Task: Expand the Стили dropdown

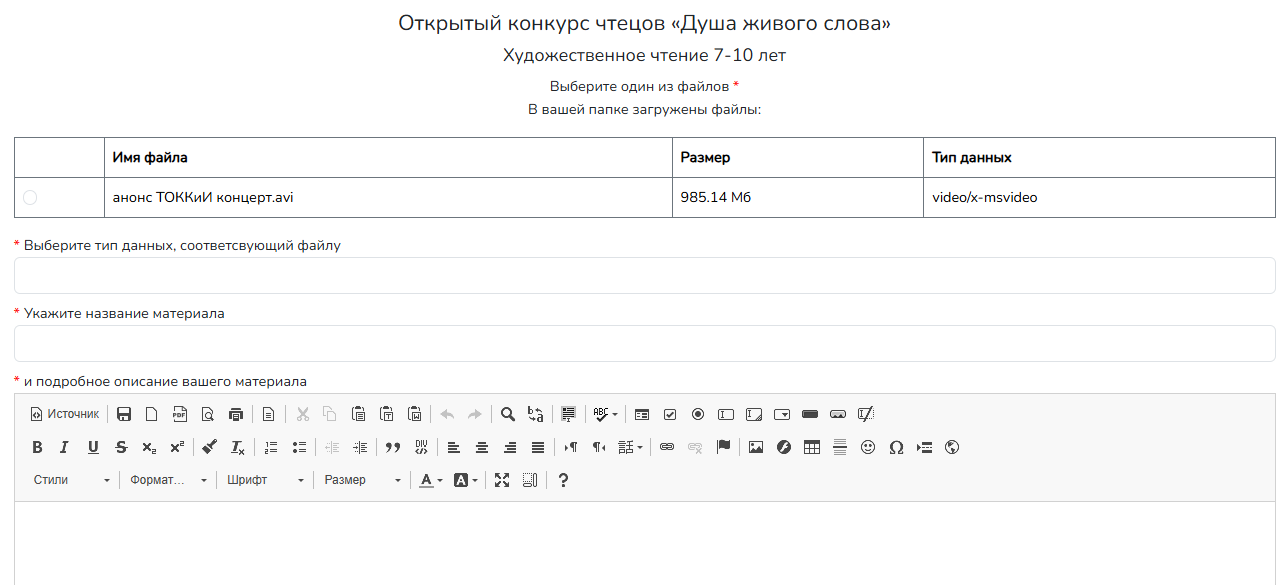Action: (72, 480)
